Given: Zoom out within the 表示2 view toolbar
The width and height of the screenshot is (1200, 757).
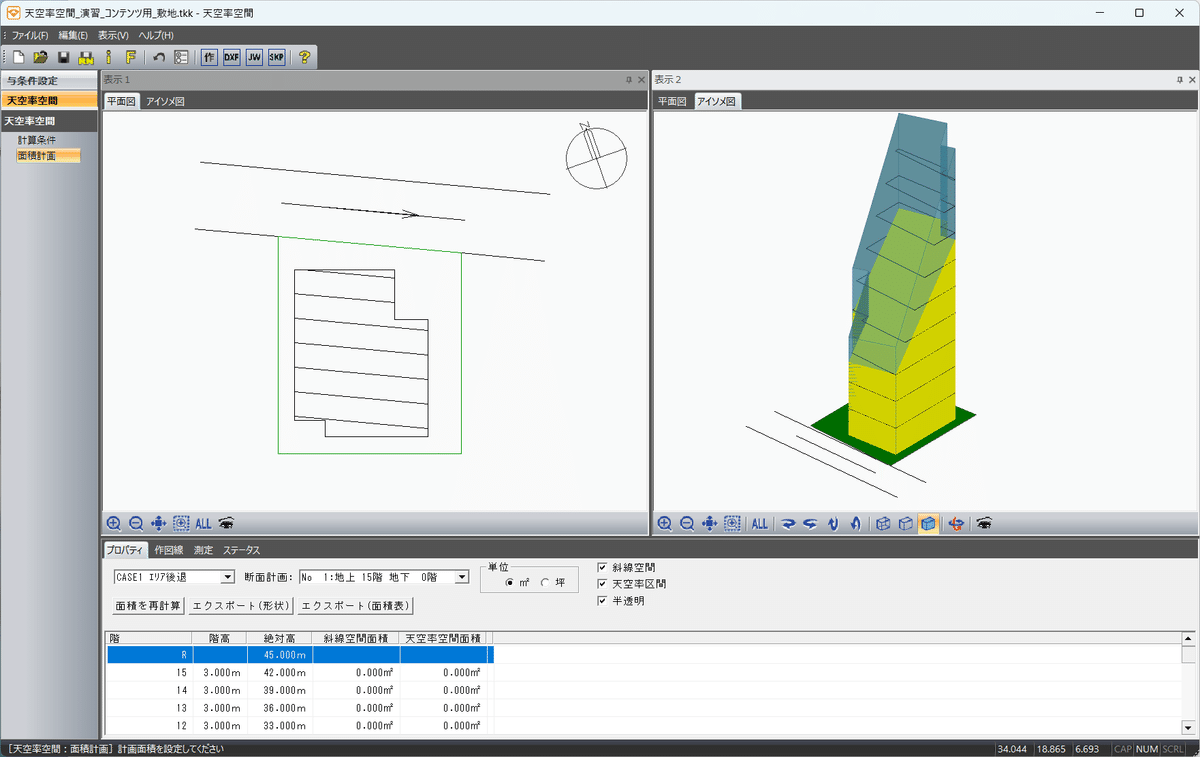Looking at the screenshot, I should (x=687, y=523).
